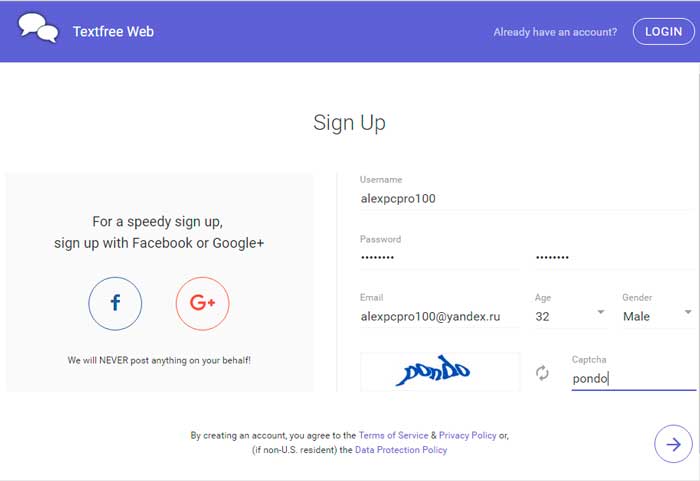Image resolution: width=700 pixels, height=481 pixels.
Task: Click the Email input field
Action: 440,317
